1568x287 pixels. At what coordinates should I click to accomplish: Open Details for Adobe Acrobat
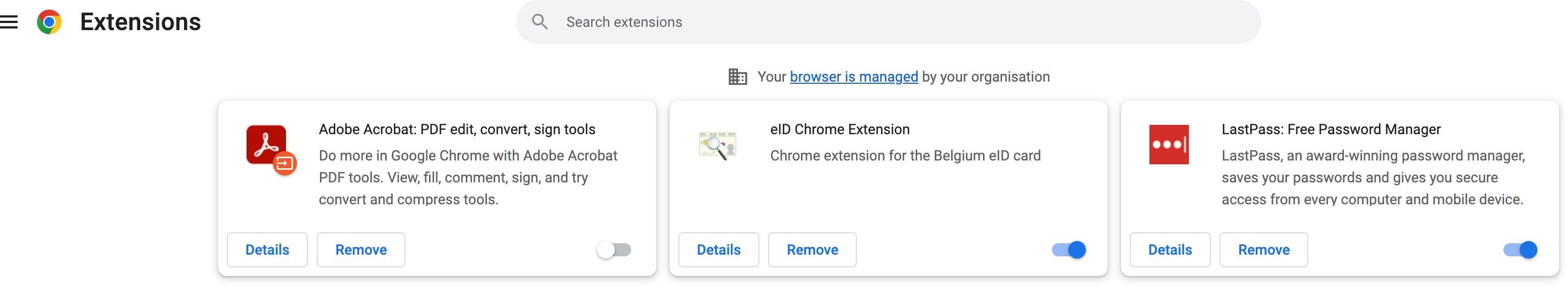pos(267,250)
